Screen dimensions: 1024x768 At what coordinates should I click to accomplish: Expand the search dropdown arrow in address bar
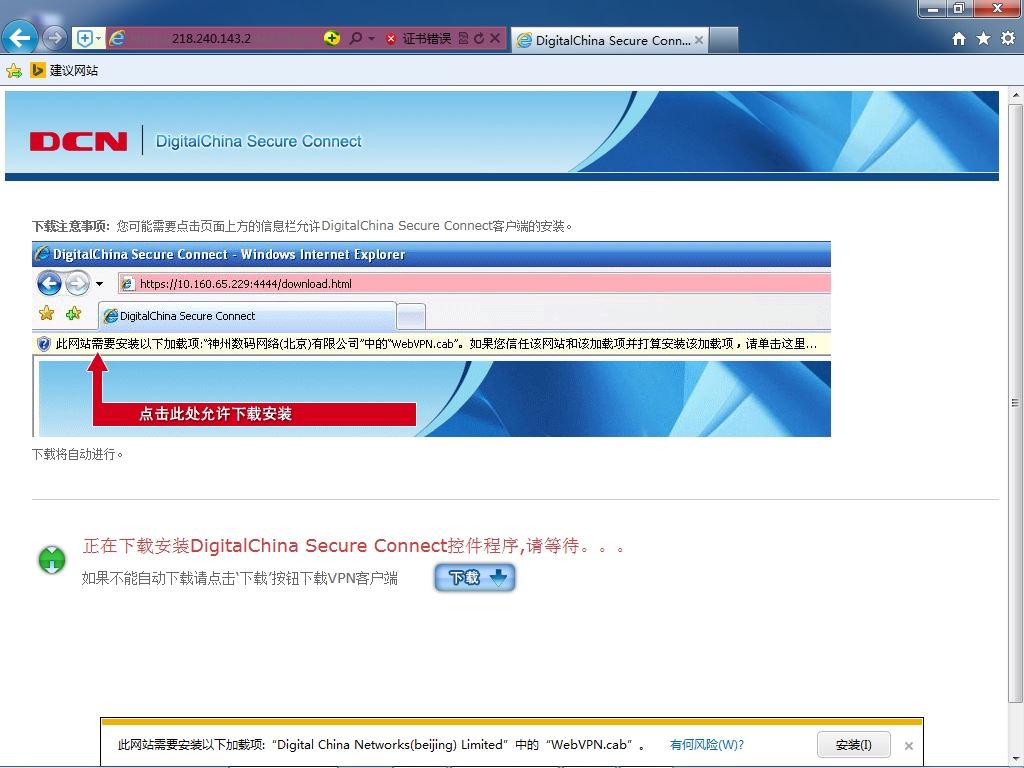pos(372,39)
